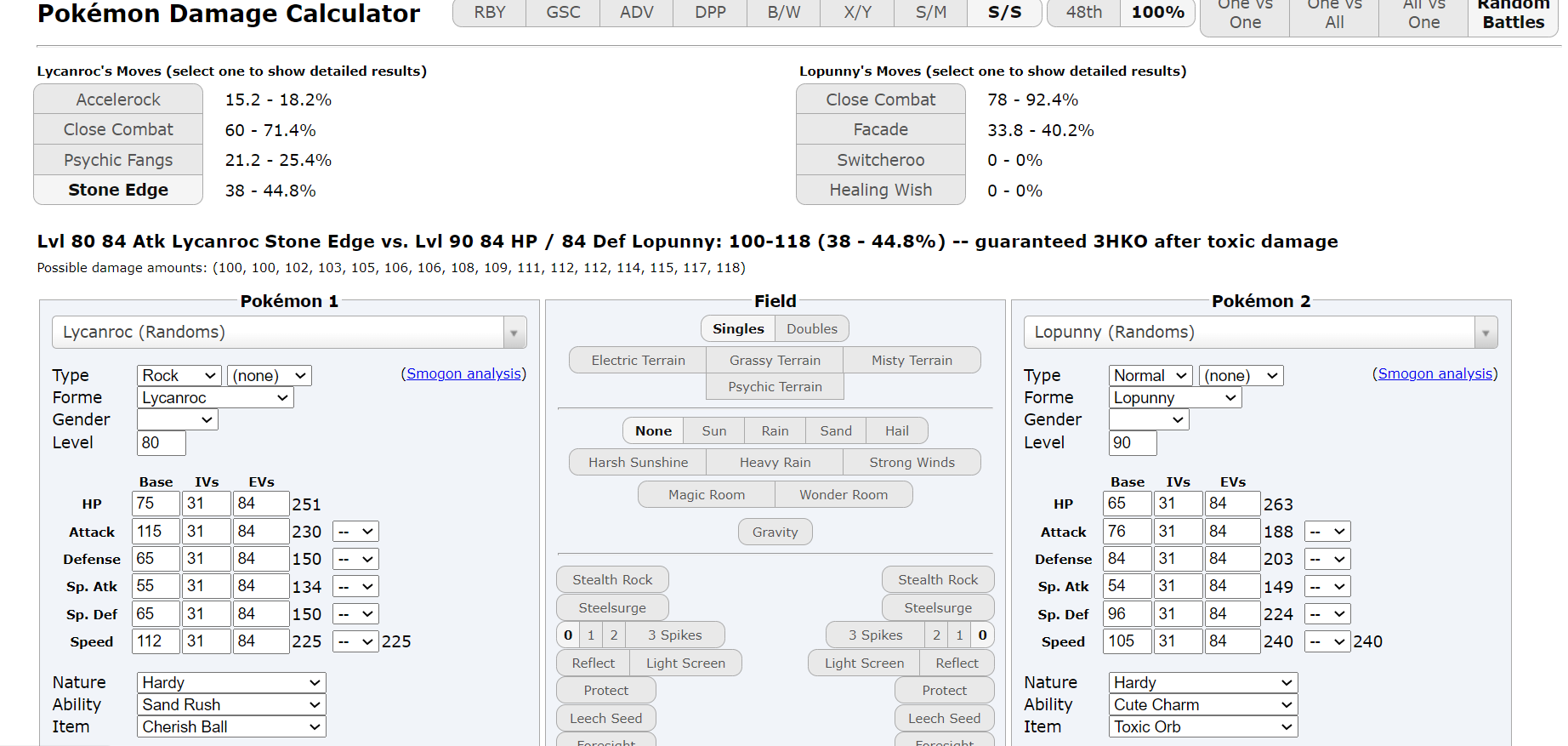Show results for Psychic Fangs
Viewport: 1568px width, 746px height.
(x=118, y=160)
